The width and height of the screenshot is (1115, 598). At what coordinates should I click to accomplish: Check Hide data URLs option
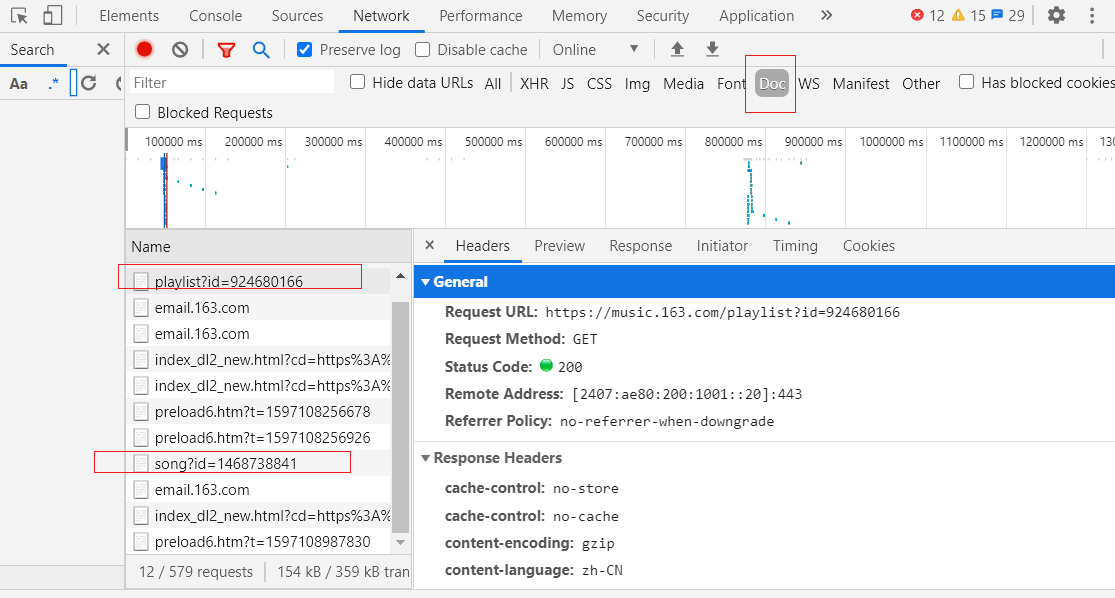pos(358,83)
